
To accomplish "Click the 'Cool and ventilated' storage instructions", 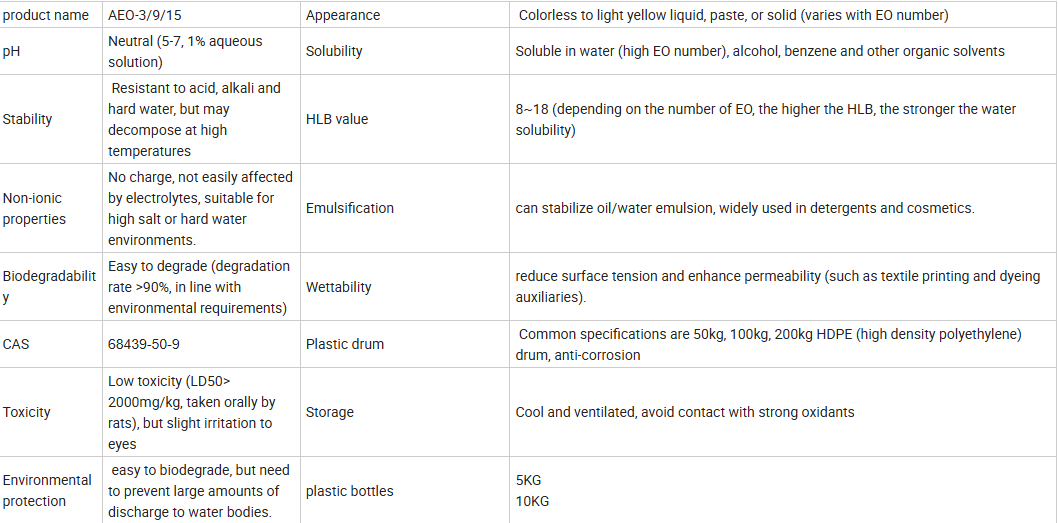I will coord(685,412).
